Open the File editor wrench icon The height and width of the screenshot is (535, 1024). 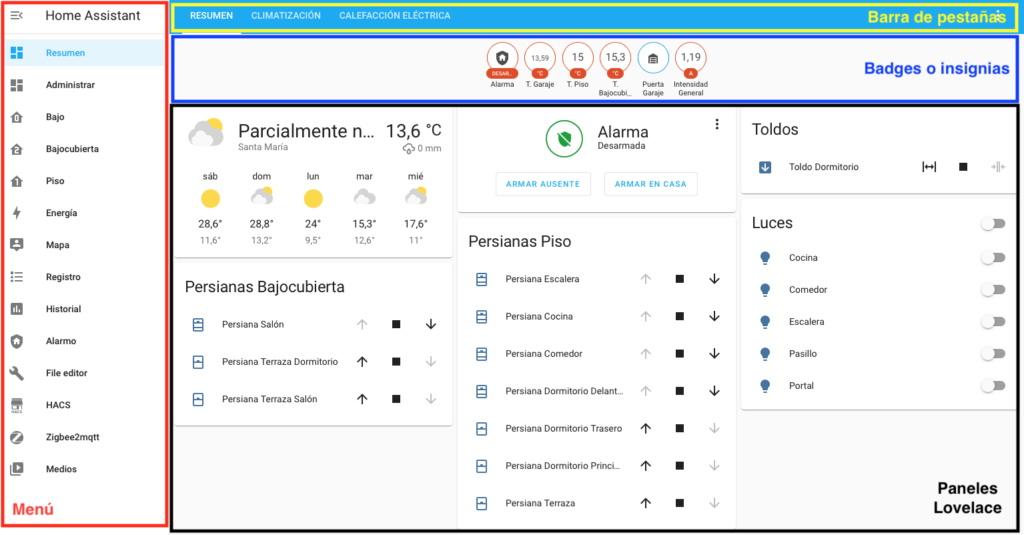pyautogui.click(x=17, y=373)
